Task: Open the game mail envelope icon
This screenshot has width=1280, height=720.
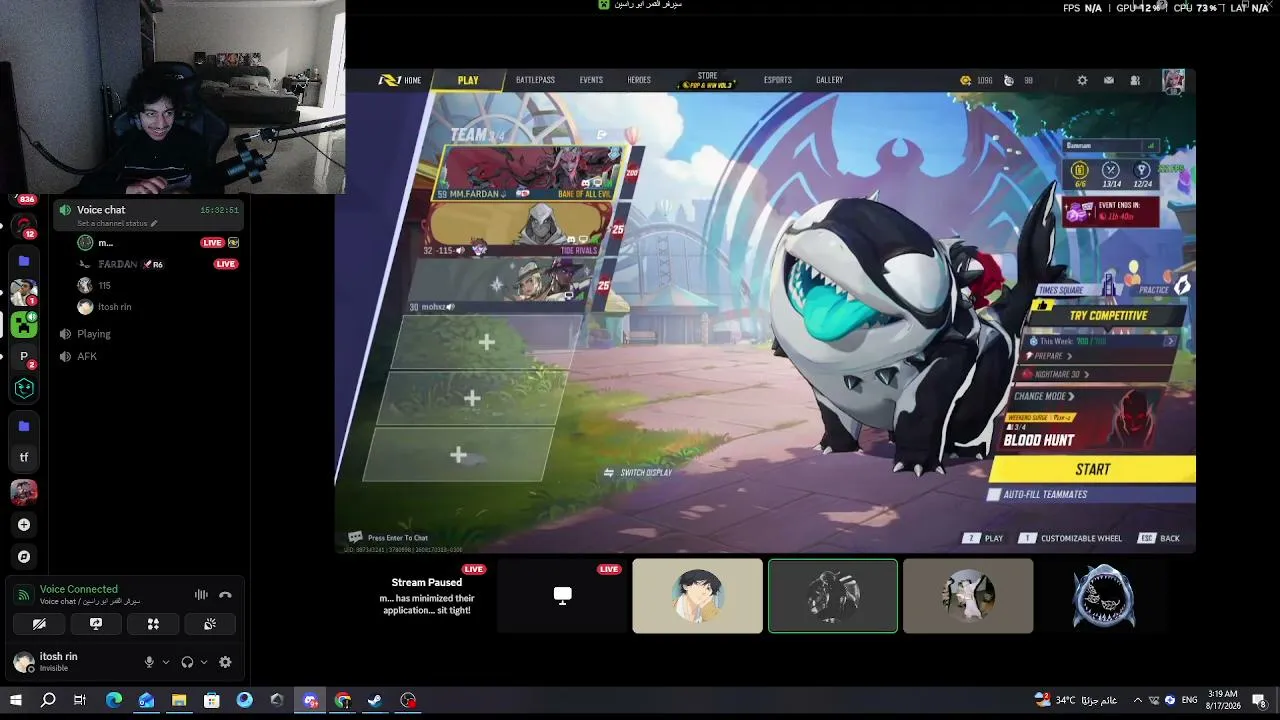Action: pyautogui.click(x=1109, y=80)
